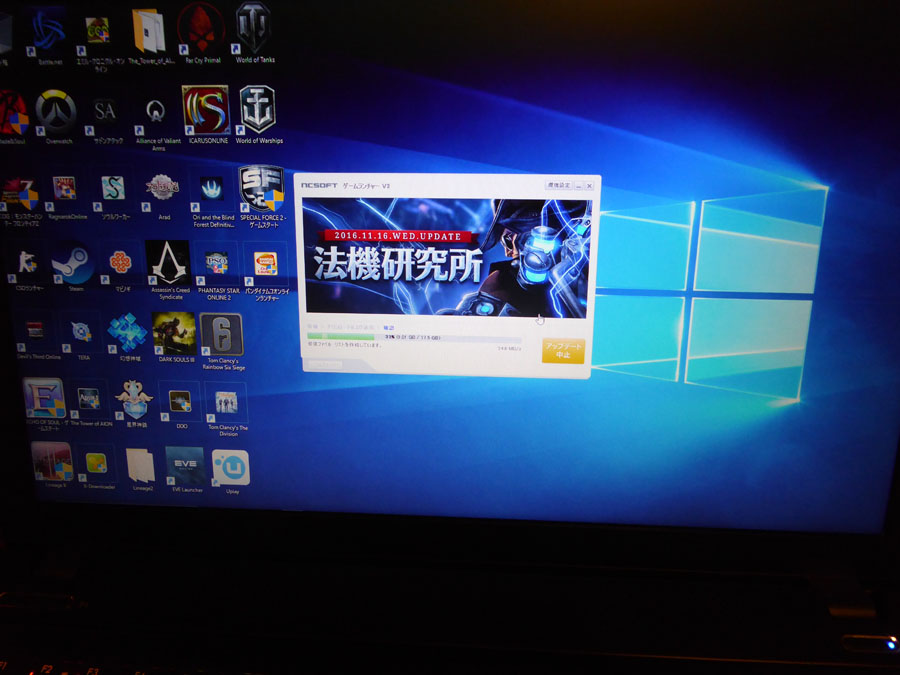This screenshot has width=900, height=675.
Task: Open the Lineage2 folder icon
Action: pos(141,468)
